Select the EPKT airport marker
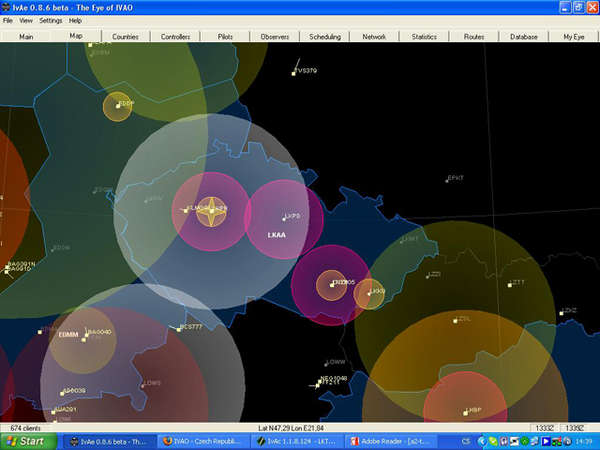 tap(447, 181)
